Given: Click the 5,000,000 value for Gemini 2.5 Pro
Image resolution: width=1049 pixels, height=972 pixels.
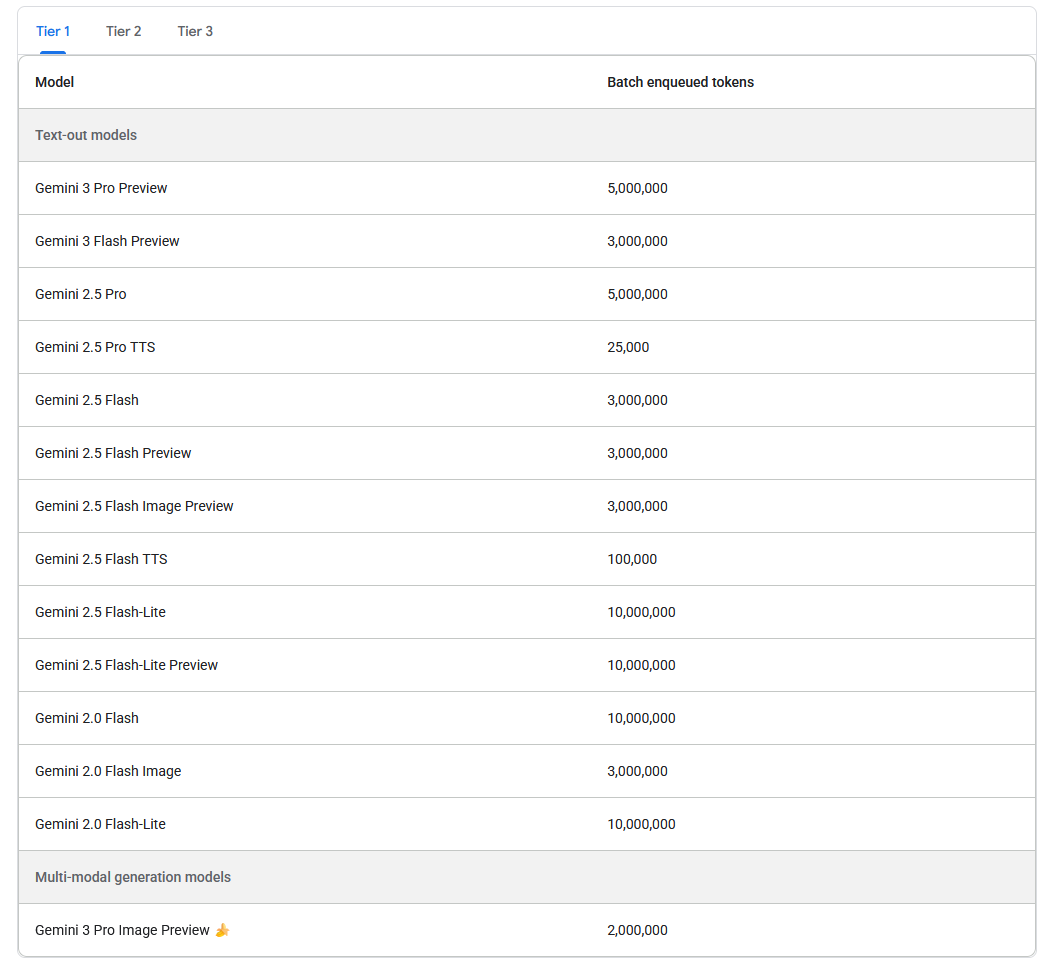Looking at the screenshot, I should click(638, 294).
